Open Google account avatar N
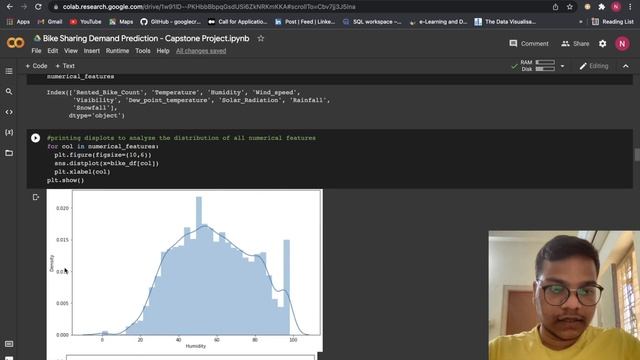Viewport: 640px width, 360px height. pos(622,44)
